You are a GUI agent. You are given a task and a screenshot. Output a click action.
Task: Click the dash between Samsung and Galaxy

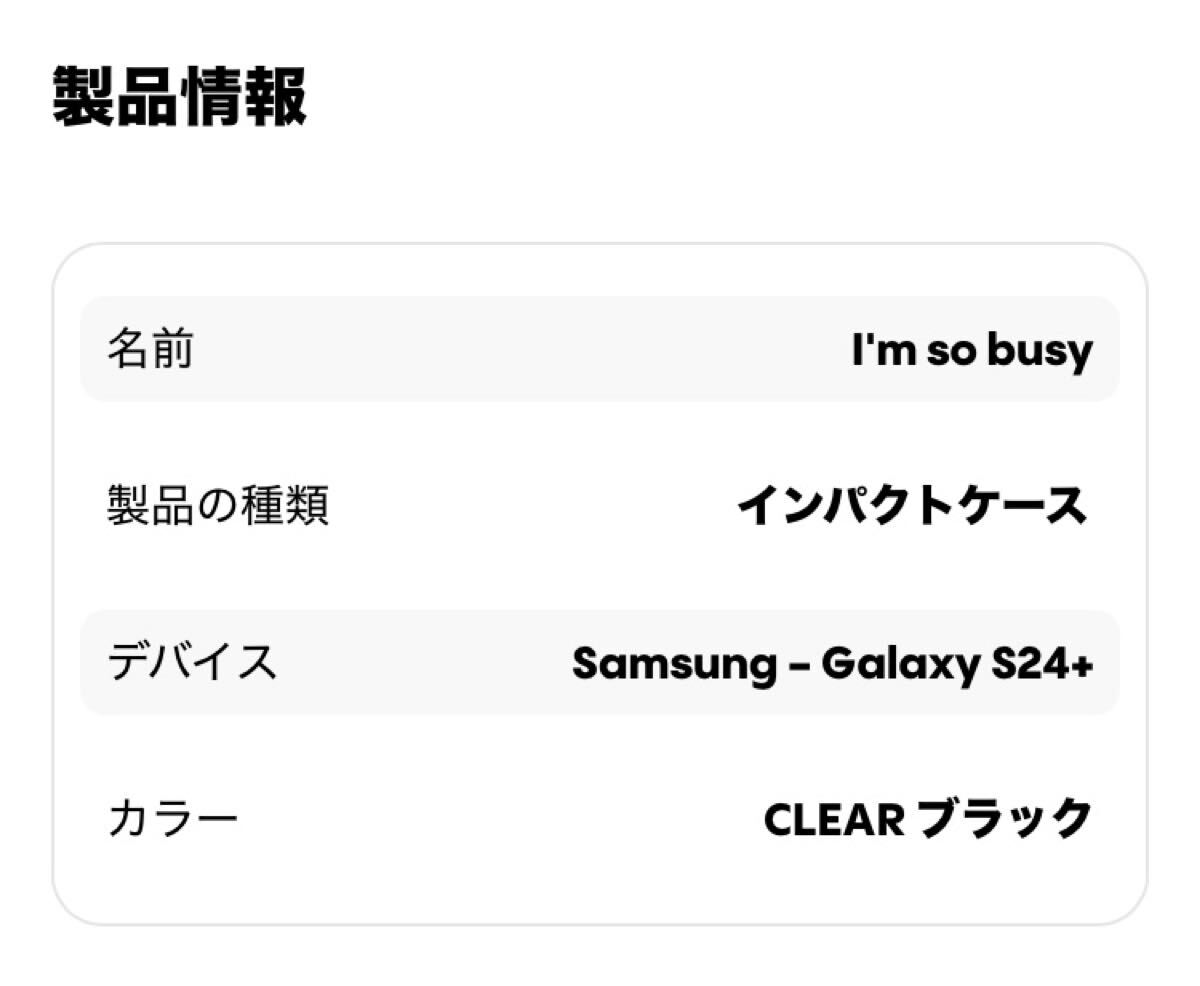[x=798, y=664]
